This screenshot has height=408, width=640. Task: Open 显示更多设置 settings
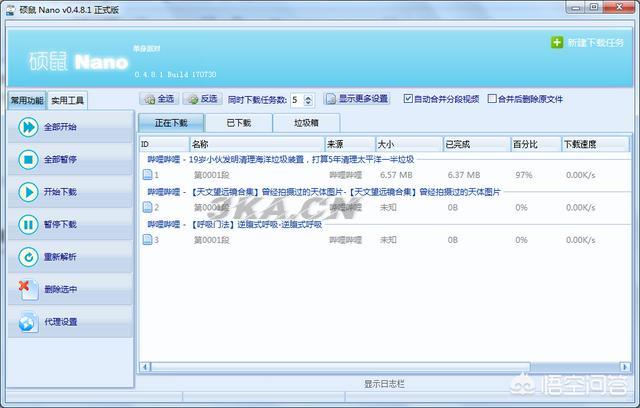pyautogui.click(x=357, y=99)
